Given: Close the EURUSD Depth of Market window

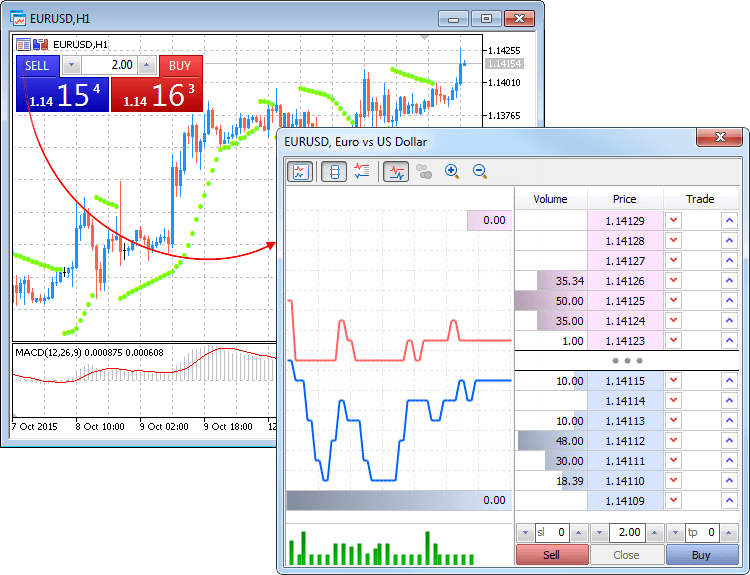Looking at the screenshot, I should tap(720, 137).
